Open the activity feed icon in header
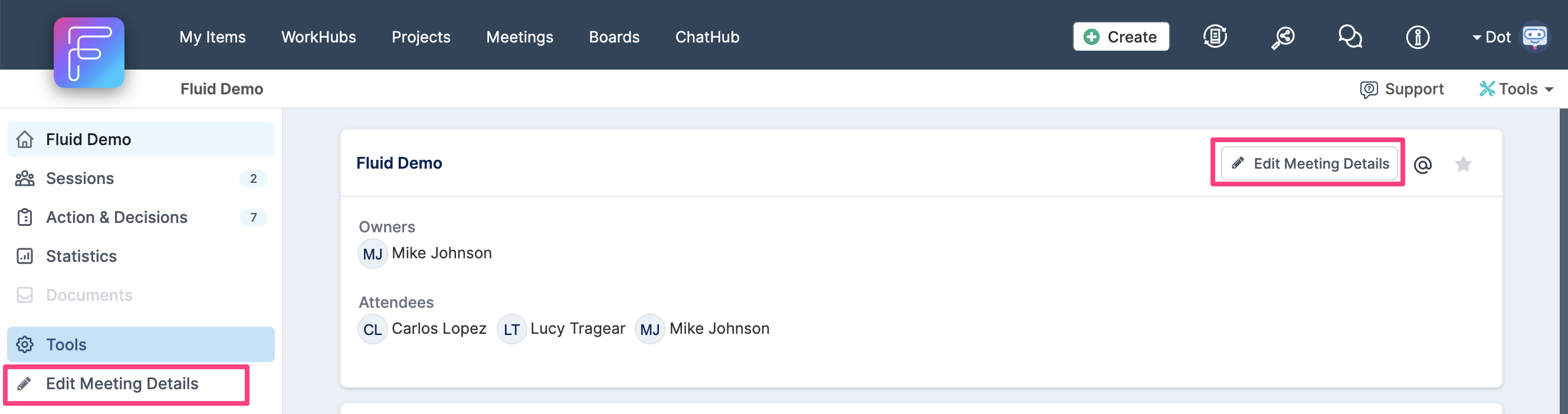This screenshot has width=1568, height=414. point(1215,37)
